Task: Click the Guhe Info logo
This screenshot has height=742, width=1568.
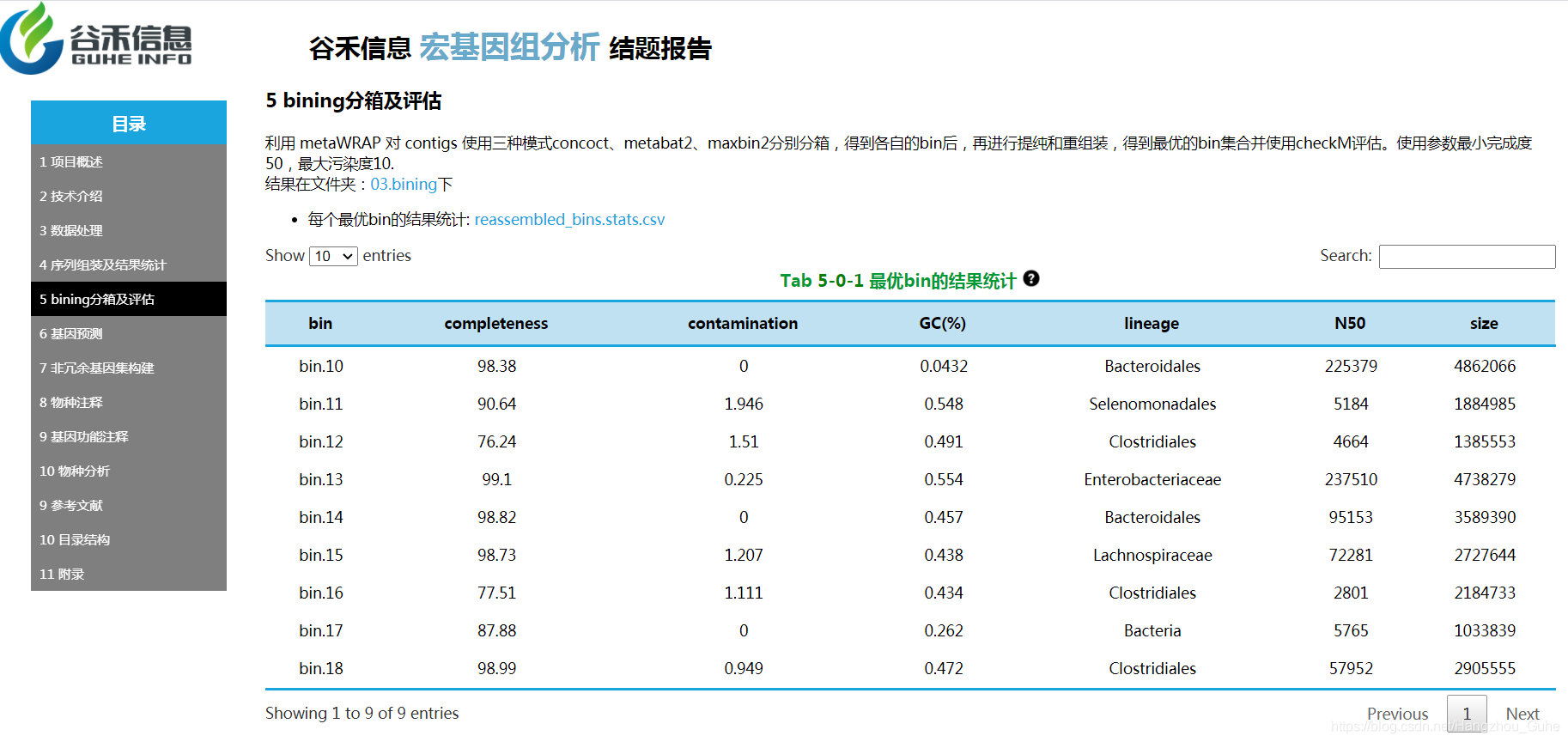Action: pos(96,39)
